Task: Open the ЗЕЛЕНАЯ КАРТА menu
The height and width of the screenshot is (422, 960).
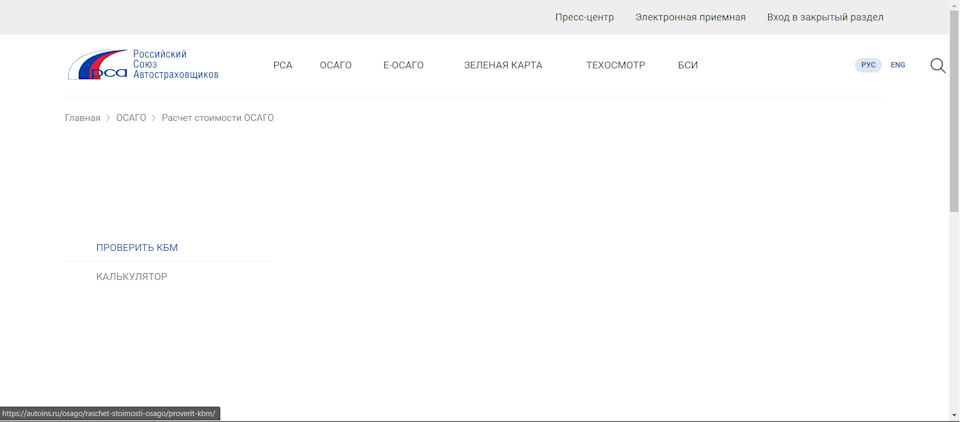Action: (x=503, y=66)
